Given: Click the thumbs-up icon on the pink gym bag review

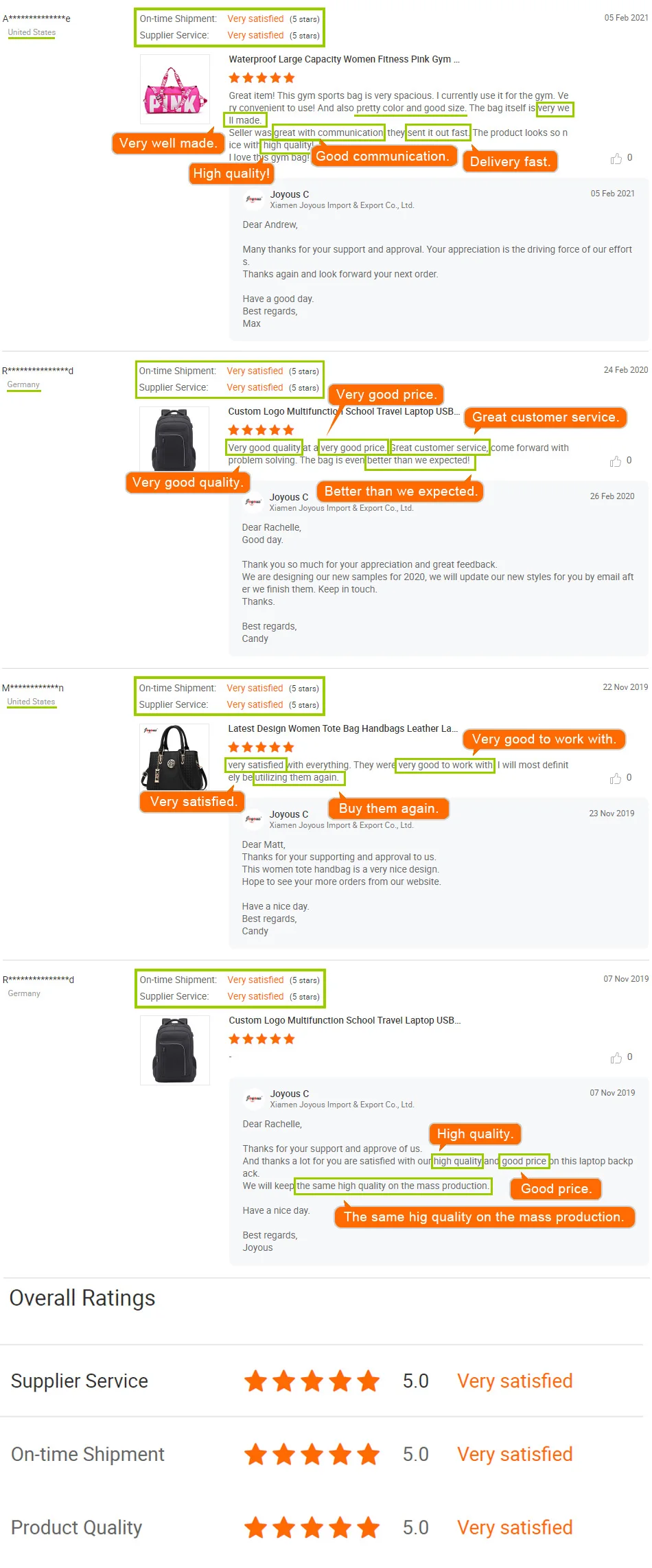Looking at the screenshot, I should (x=617, y=158).
